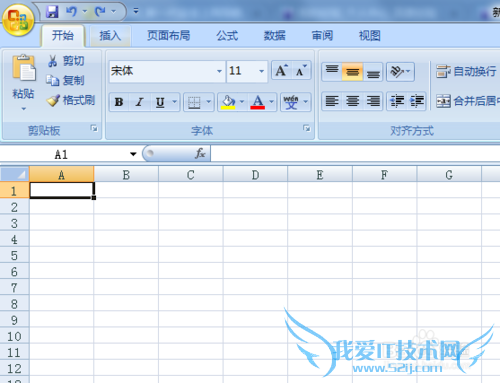Go to the 数据 tab

[275, 35]
